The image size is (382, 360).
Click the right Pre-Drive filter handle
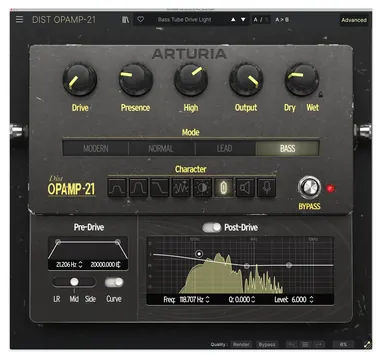pyautogui.click(x=117, y=242)
